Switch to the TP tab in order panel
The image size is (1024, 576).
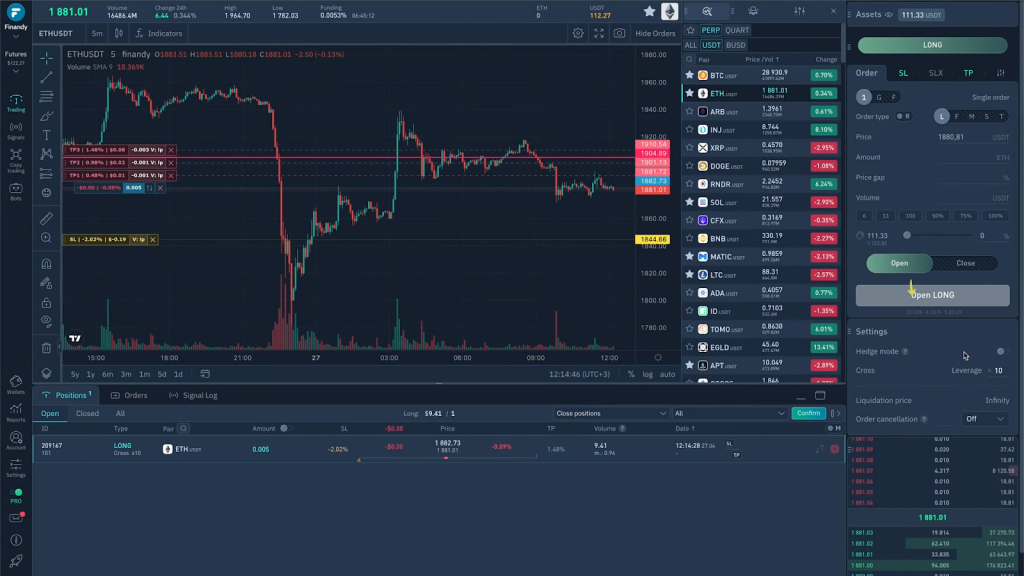[968, 73]
